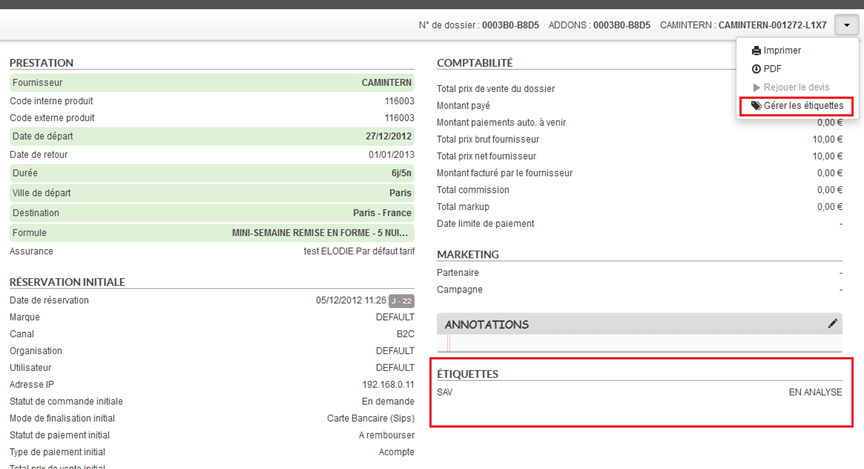
Task: Select the IP address 192.168.0.11
Action: [x=387, y=384]
